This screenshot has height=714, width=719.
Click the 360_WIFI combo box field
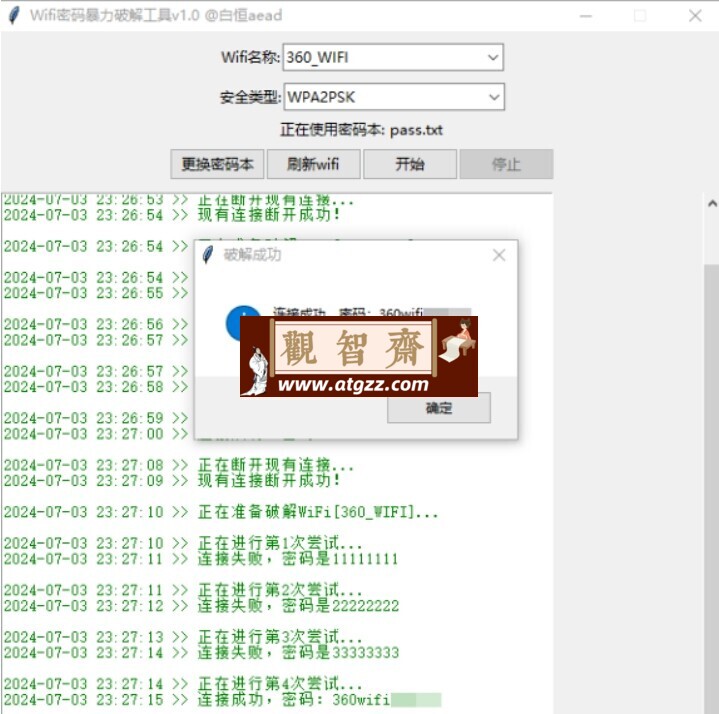pos(393,57)
